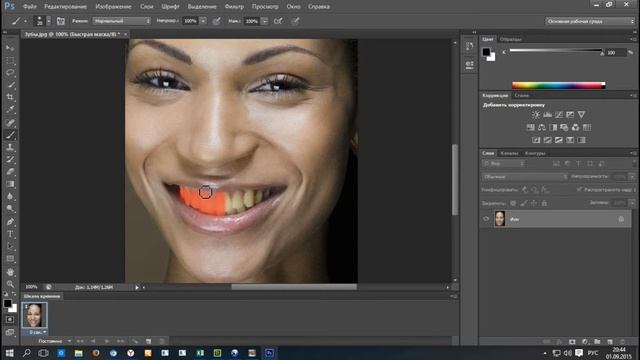
Task: Toggle lock transparent pixels in Layers
Action: point(513,203)
